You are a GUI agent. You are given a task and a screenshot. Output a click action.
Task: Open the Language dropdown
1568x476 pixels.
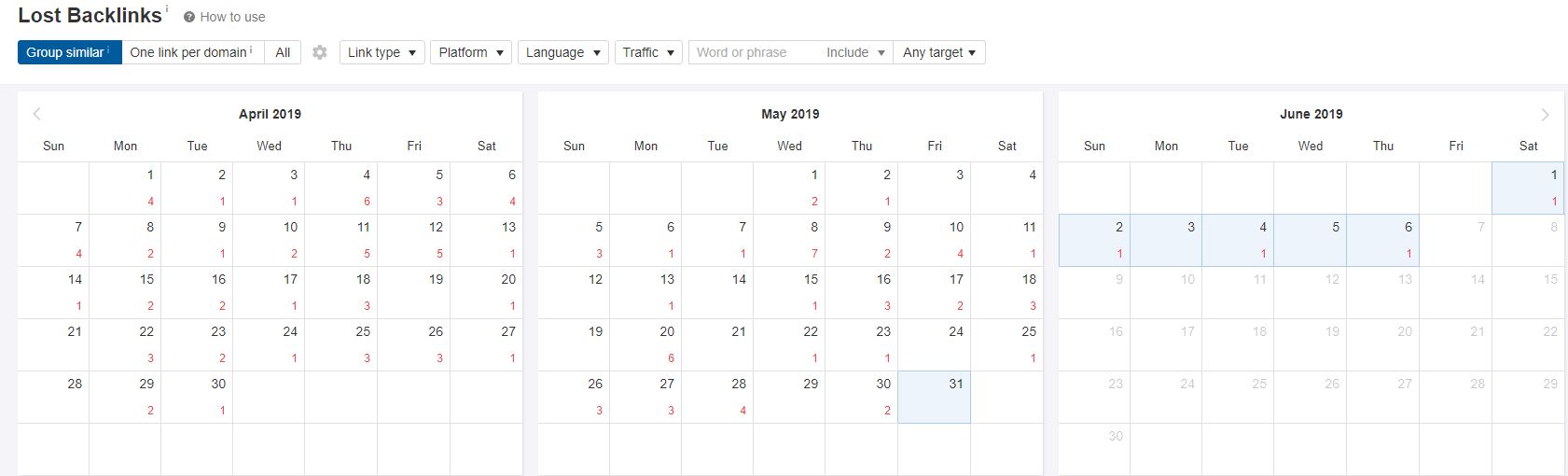(562, 52)
